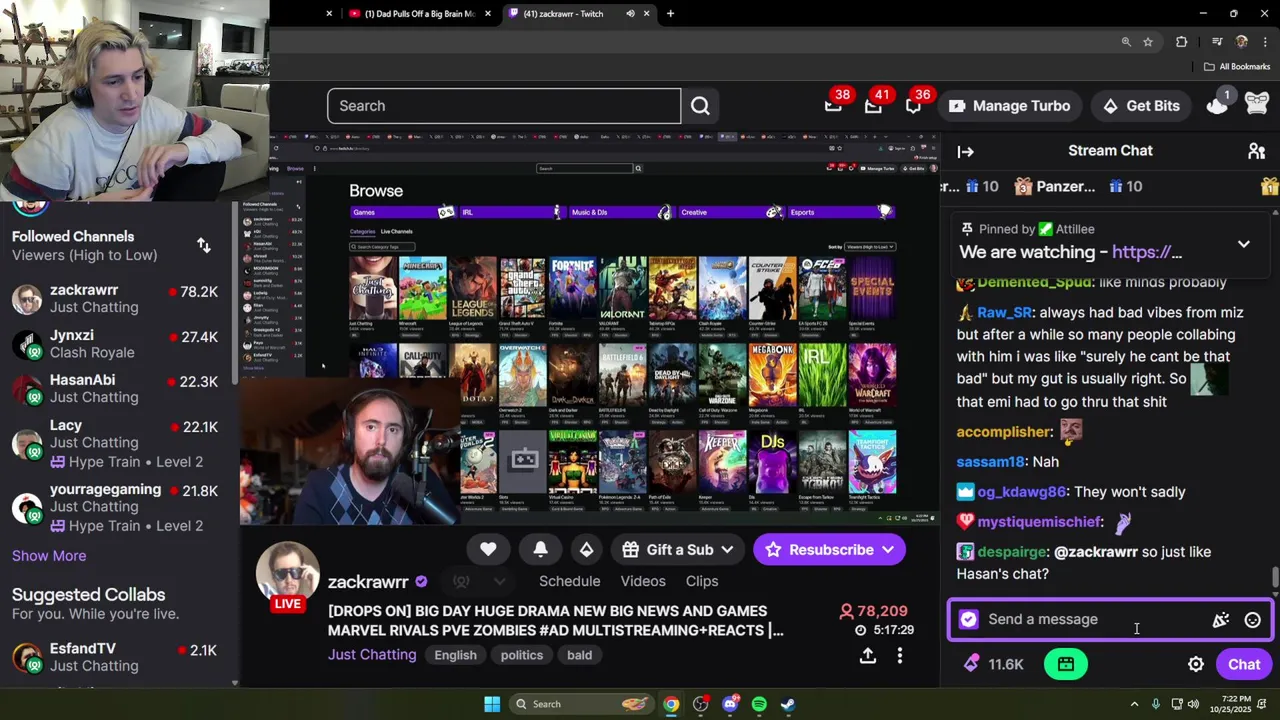Screen dimensions: 1280x720
Task: Click the celebration power-up icon in chat box
Action: click(1221, 620)
